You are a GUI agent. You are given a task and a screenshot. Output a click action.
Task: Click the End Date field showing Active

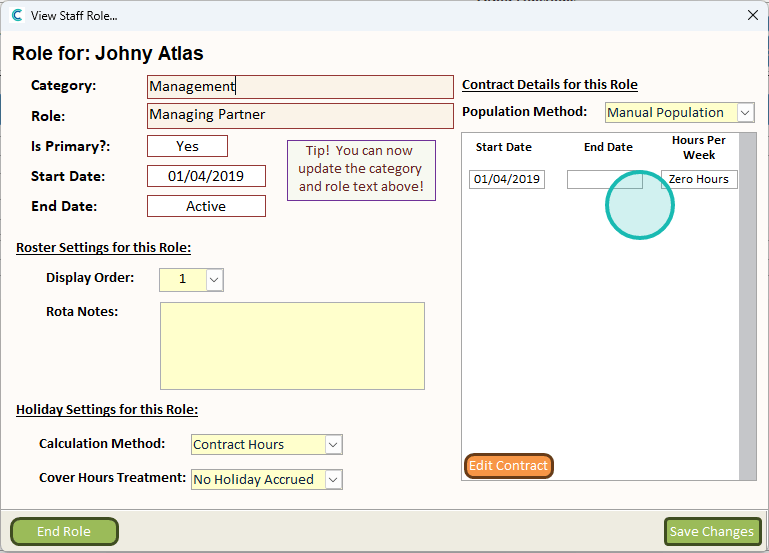(x=206, y=206)
